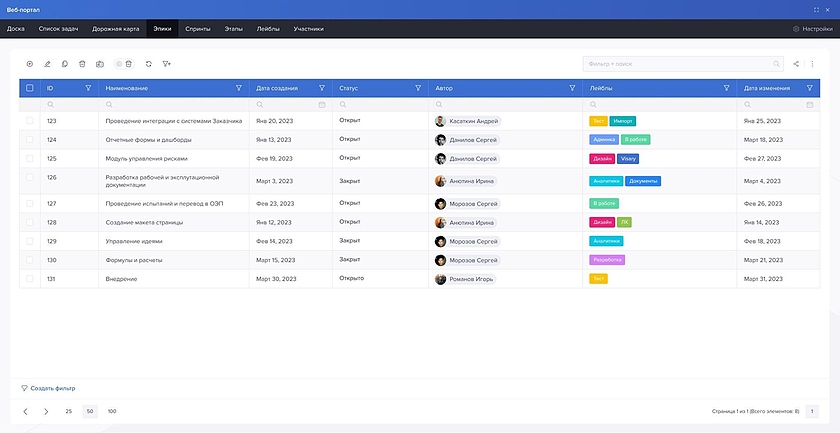Select the checkbox for row ID 127

pos(30,203)
